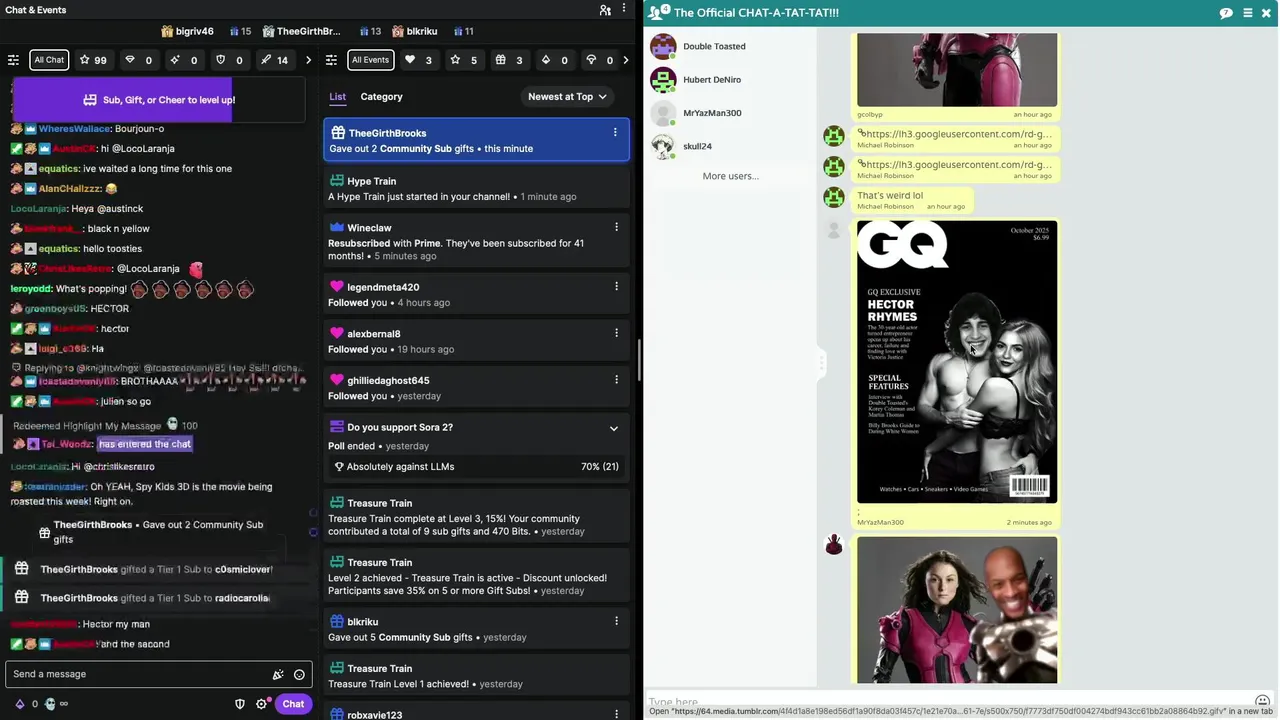Open chat settings gear icon

click(262, 704)
